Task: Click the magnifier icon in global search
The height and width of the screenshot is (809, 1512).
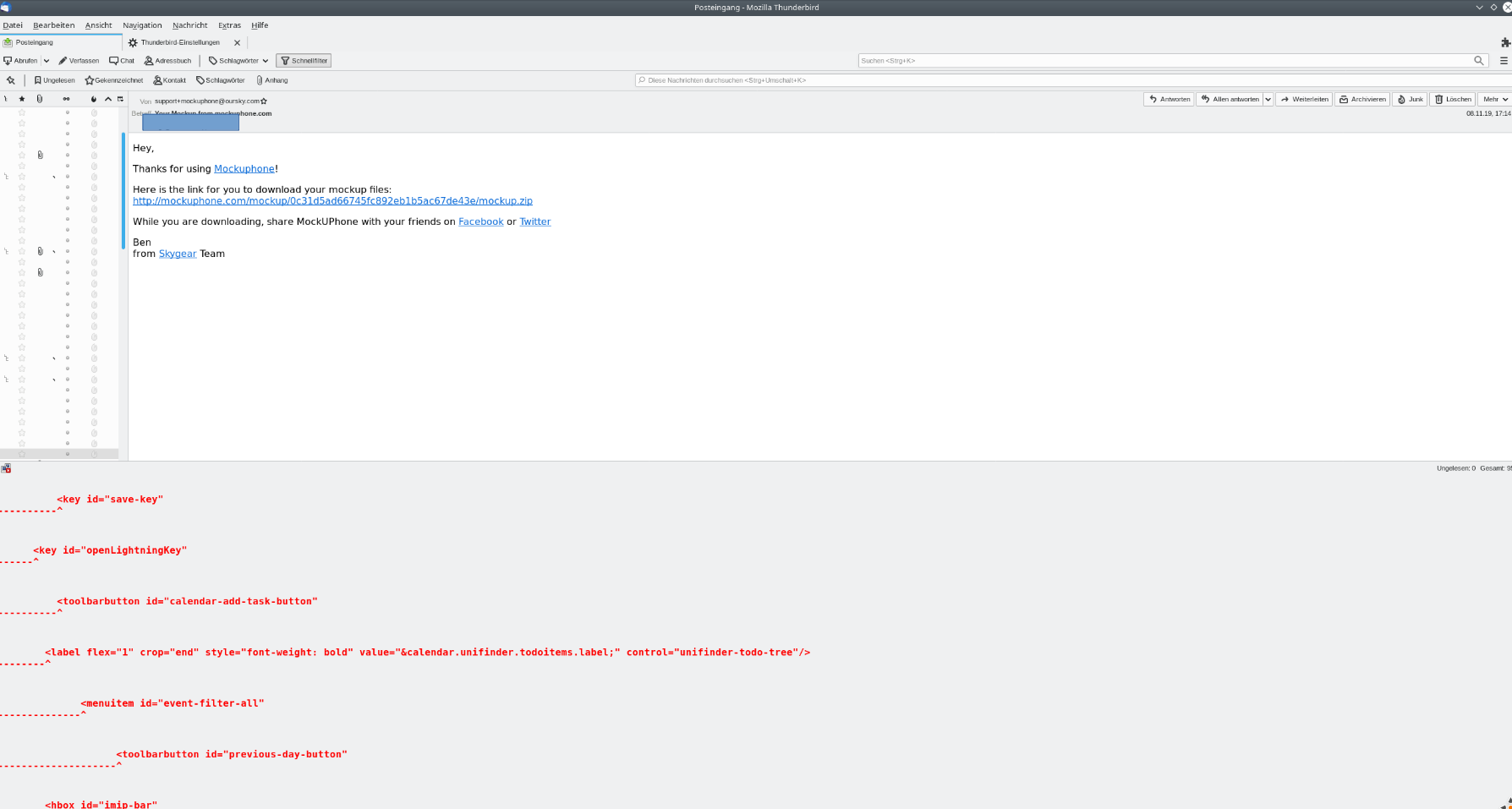Action: click(x=1479, y=61)
